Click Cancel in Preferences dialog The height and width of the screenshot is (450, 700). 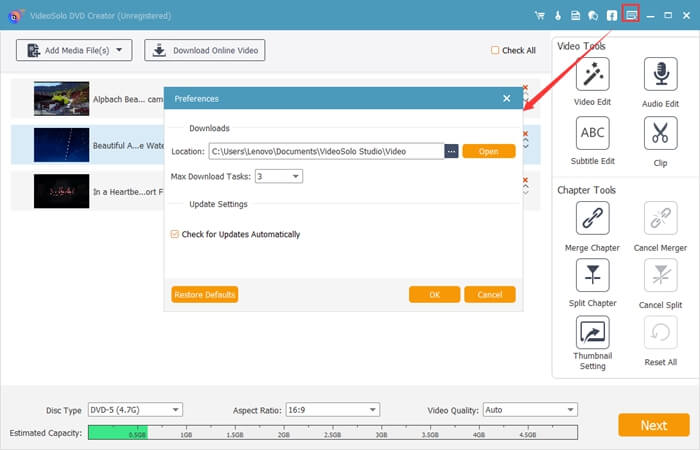(x=490, y=295)
